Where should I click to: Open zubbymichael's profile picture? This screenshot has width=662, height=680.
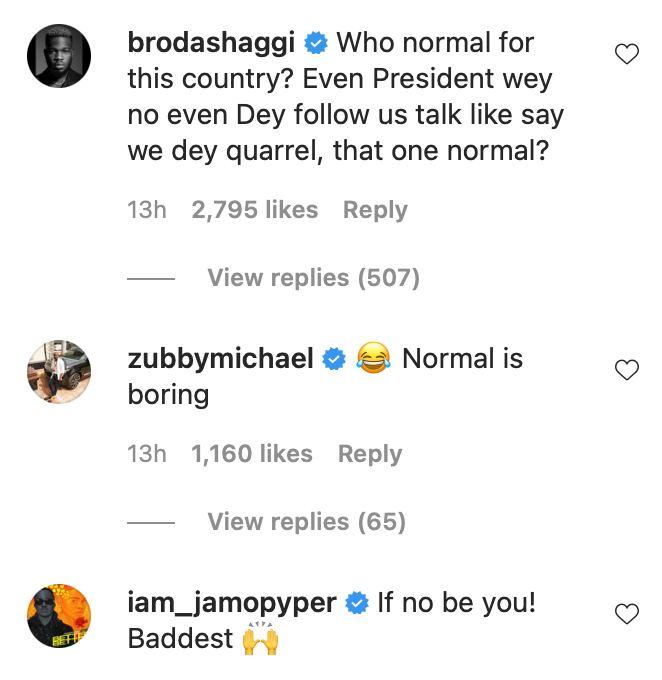coord(59,371)
